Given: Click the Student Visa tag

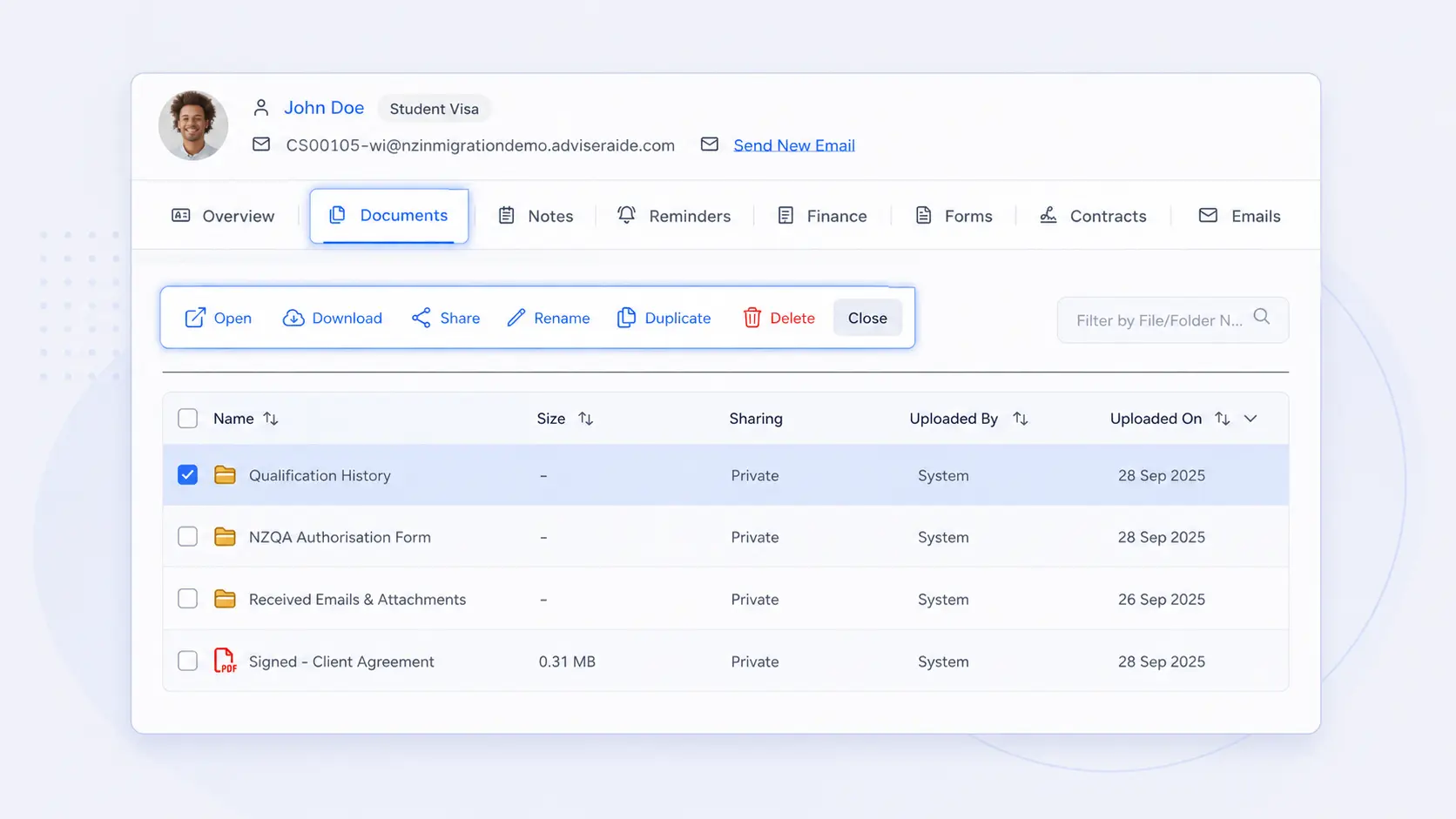Looking at the screenshot, I should tap(434, 109).
